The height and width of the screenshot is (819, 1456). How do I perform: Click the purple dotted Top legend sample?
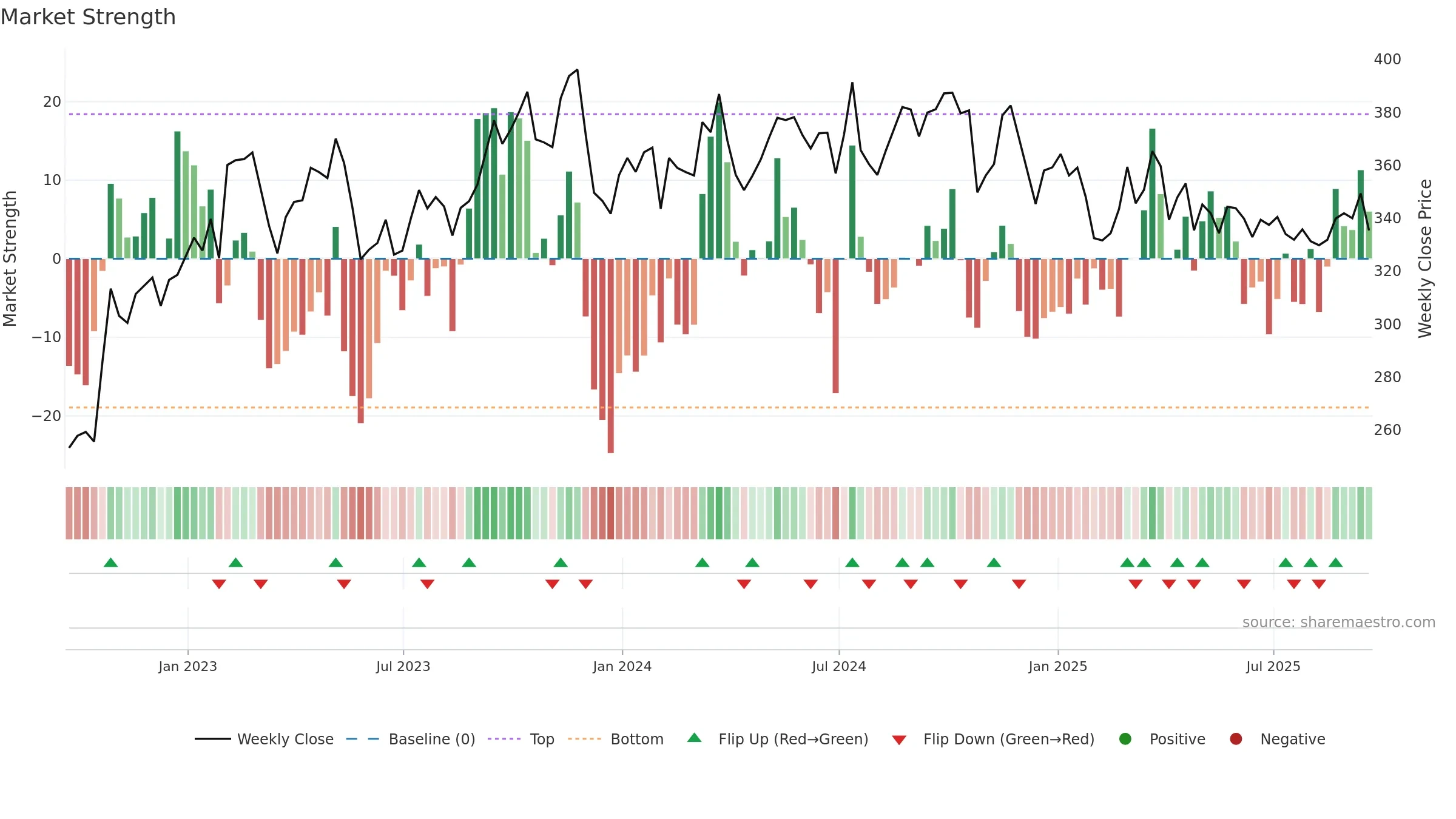[x=504, y=739]
